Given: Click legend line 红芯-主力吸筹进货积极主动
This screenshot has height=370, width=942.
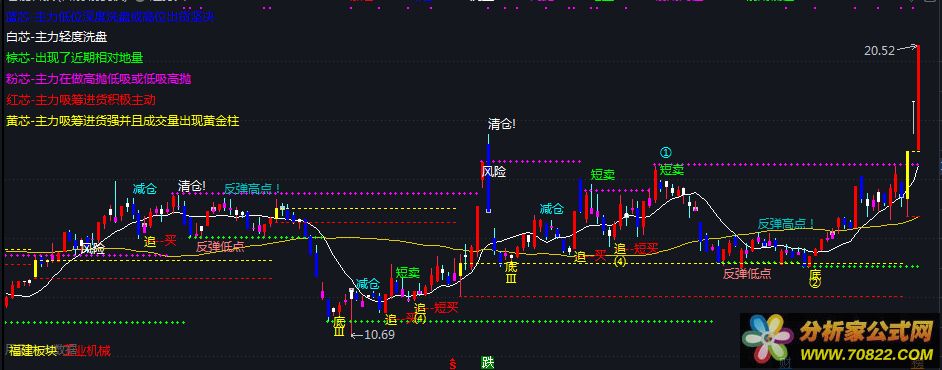Looking at the screenshot, I should click(81, 99).
